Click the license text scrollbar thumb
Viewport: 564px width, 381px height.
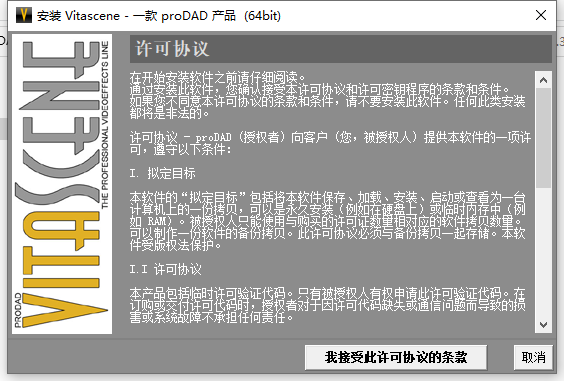click(x=543, y=138)
